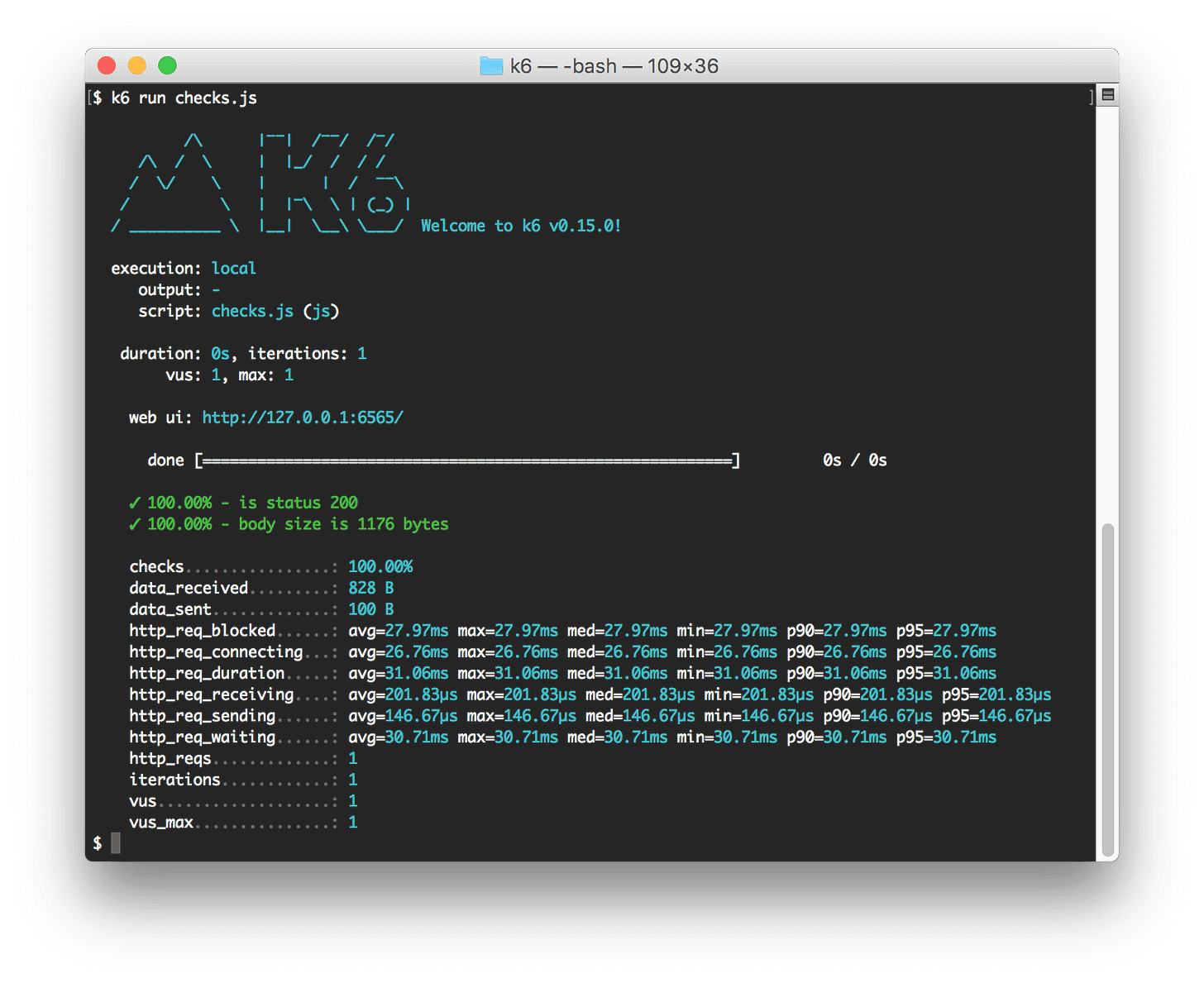Click the 'http_req_blocked' metric label

(x=203, y=631)
